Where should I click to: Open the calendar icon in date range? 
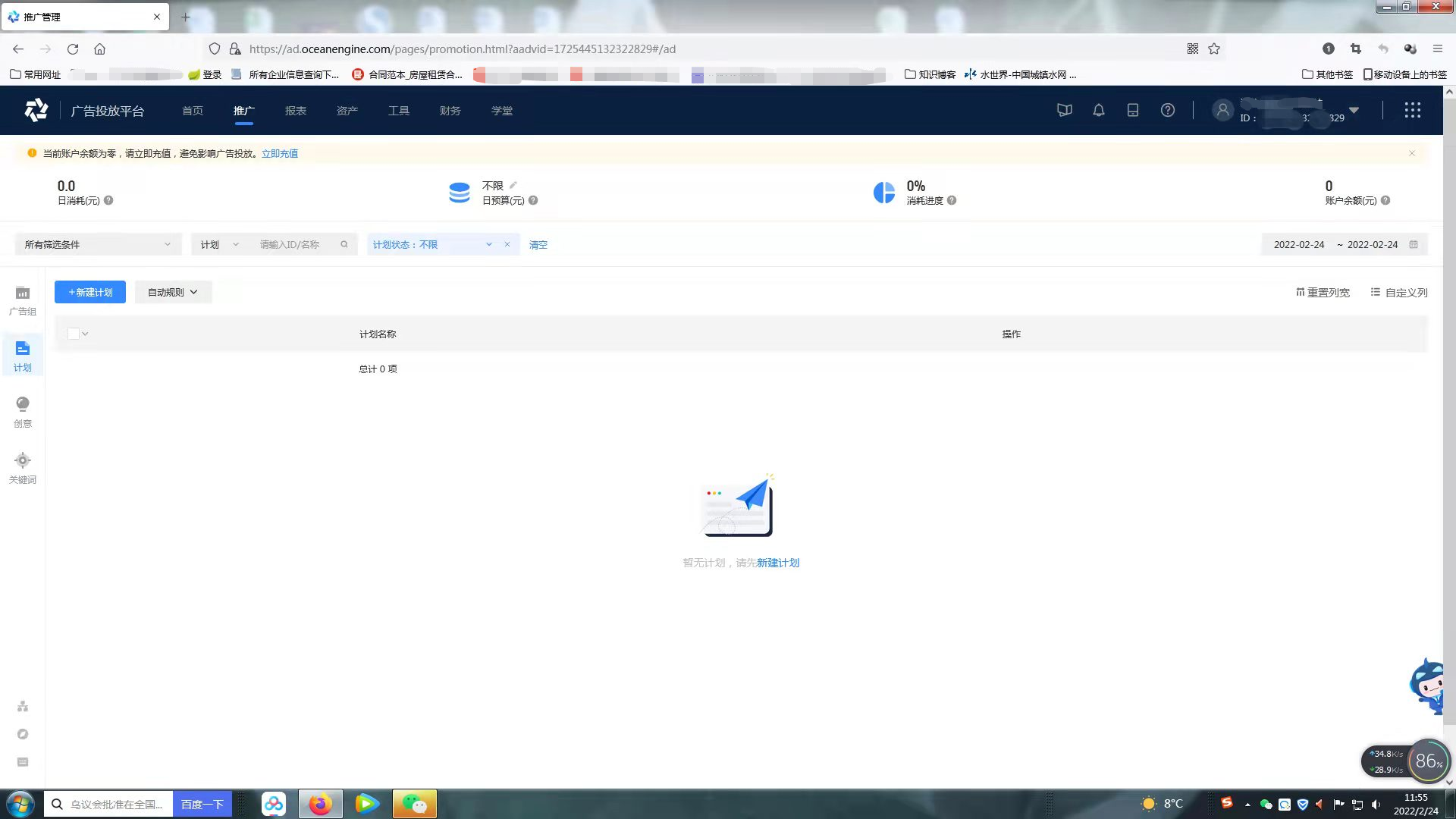(1414, 244)
